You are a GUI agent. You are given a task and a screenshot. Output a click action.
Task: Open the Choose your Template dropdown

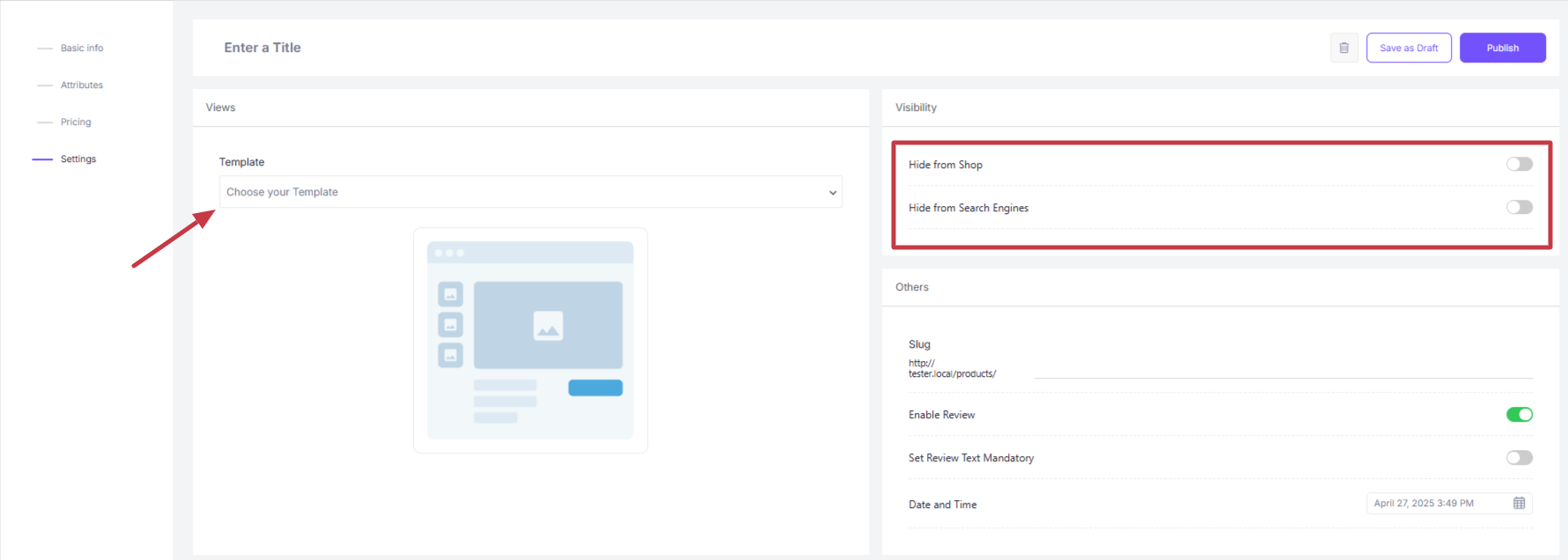pos(530,192)
